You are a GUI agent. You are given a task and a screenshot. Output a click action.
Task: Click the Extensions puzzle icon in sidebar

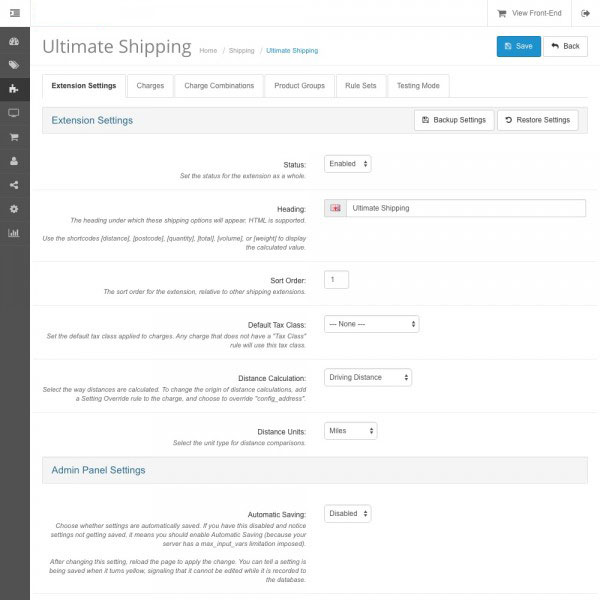tap(14, 90)
